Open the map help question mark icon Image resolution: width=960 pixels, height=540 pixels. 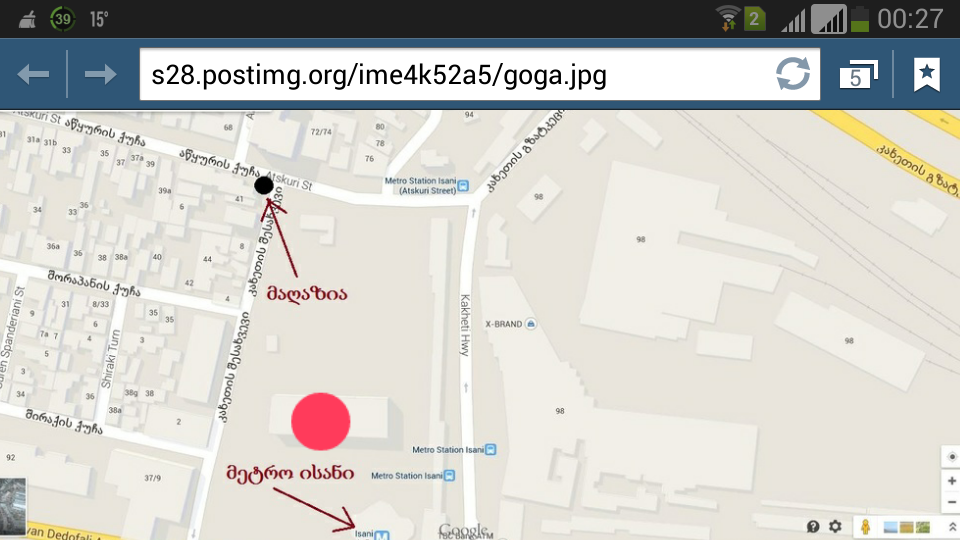pos(812,527)
